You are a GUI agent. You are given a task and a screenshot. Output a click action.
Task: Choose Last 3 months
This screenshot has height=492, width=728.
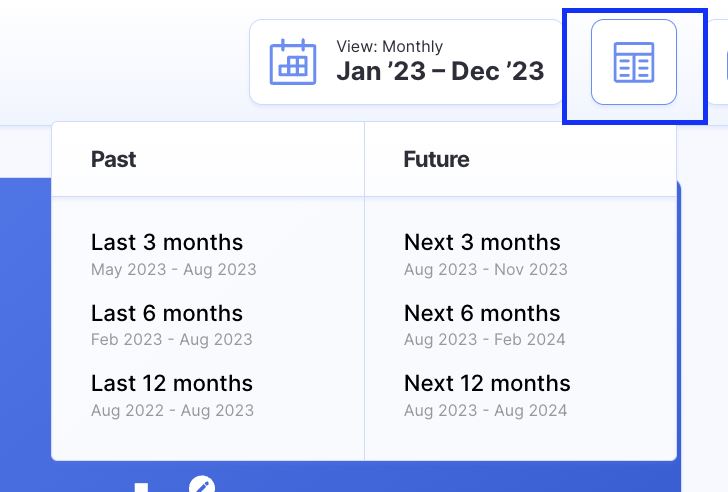(167, 242)
